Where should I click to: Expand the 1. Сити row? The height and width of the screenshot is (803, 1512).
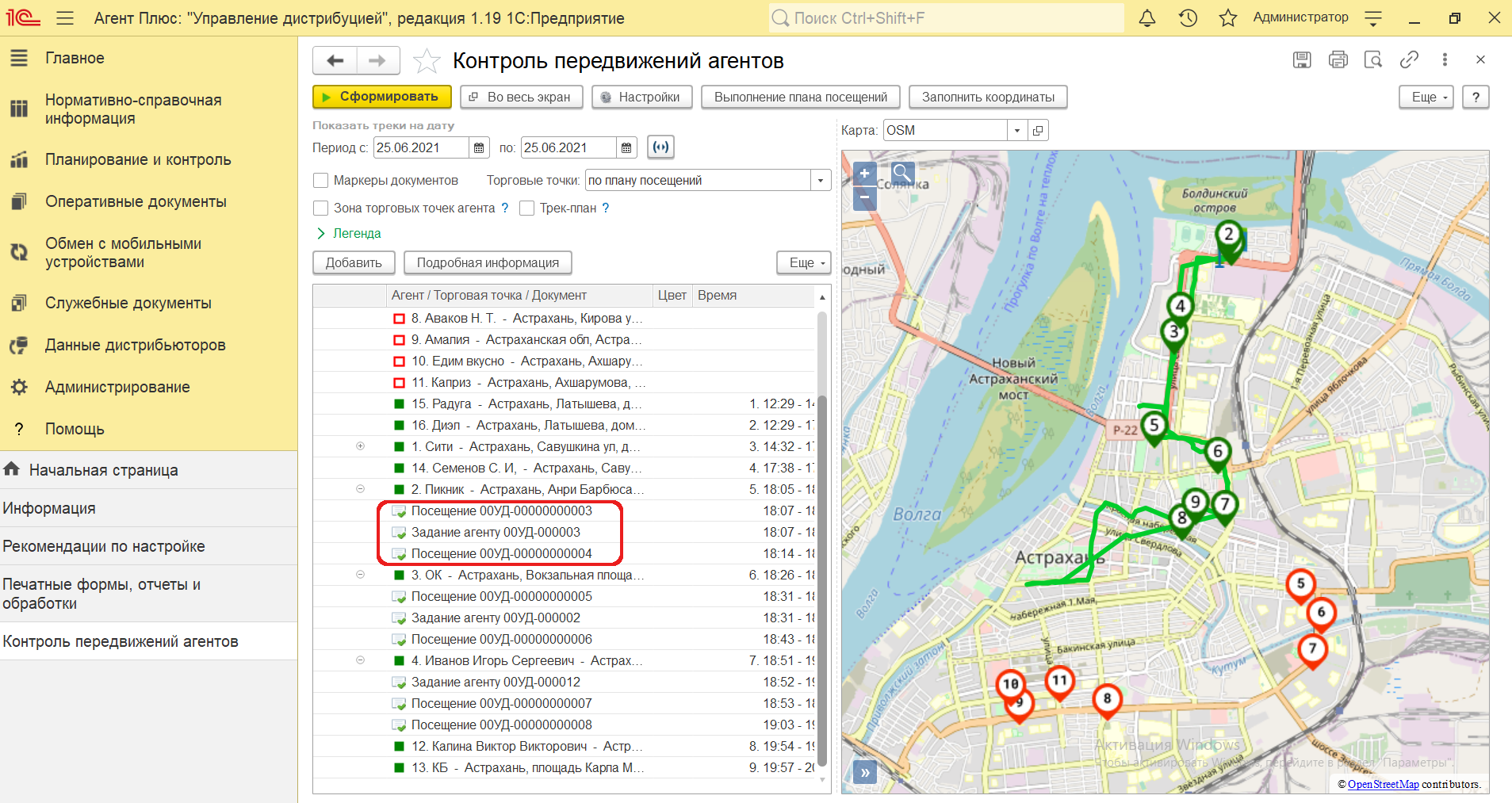tap(360, 446)
